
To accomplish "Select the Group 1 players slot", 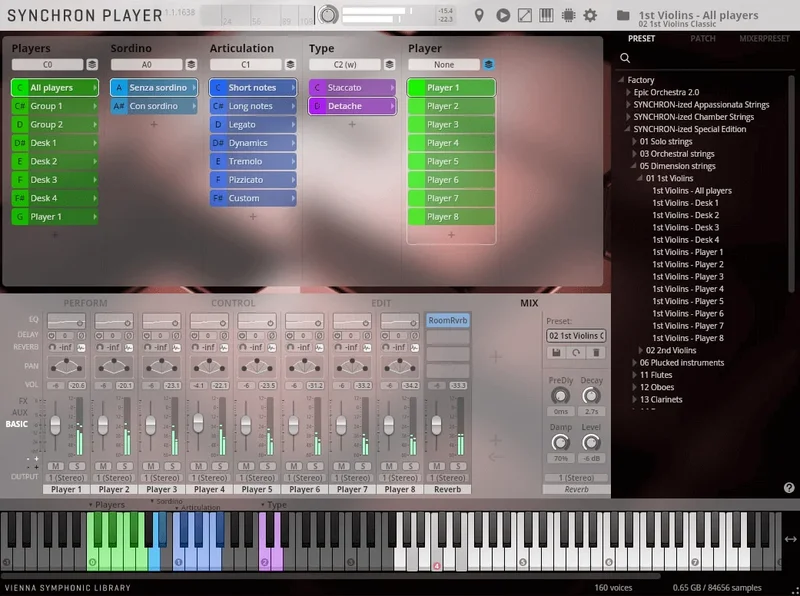I will pos(55,106).
